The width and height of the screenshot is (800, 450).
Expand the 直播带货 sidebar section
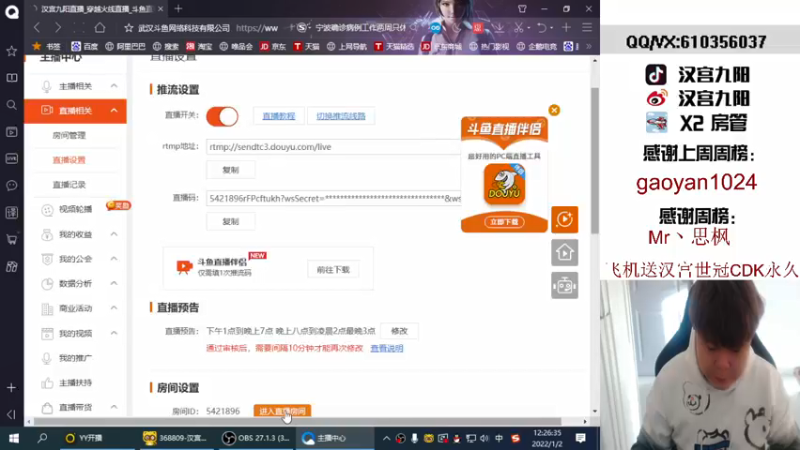(114, 407)
